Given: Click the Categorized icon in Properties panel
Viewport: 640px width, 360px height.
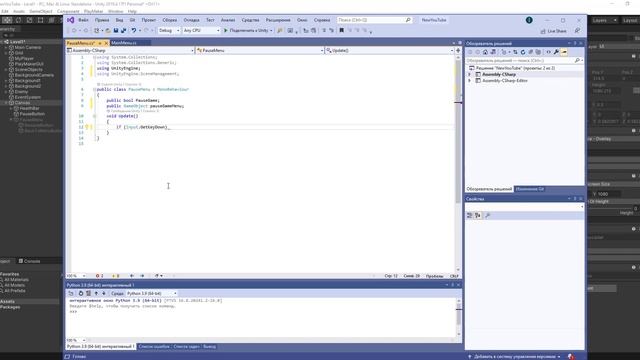Looking at the screenshot, I should [x=469, y=215].
